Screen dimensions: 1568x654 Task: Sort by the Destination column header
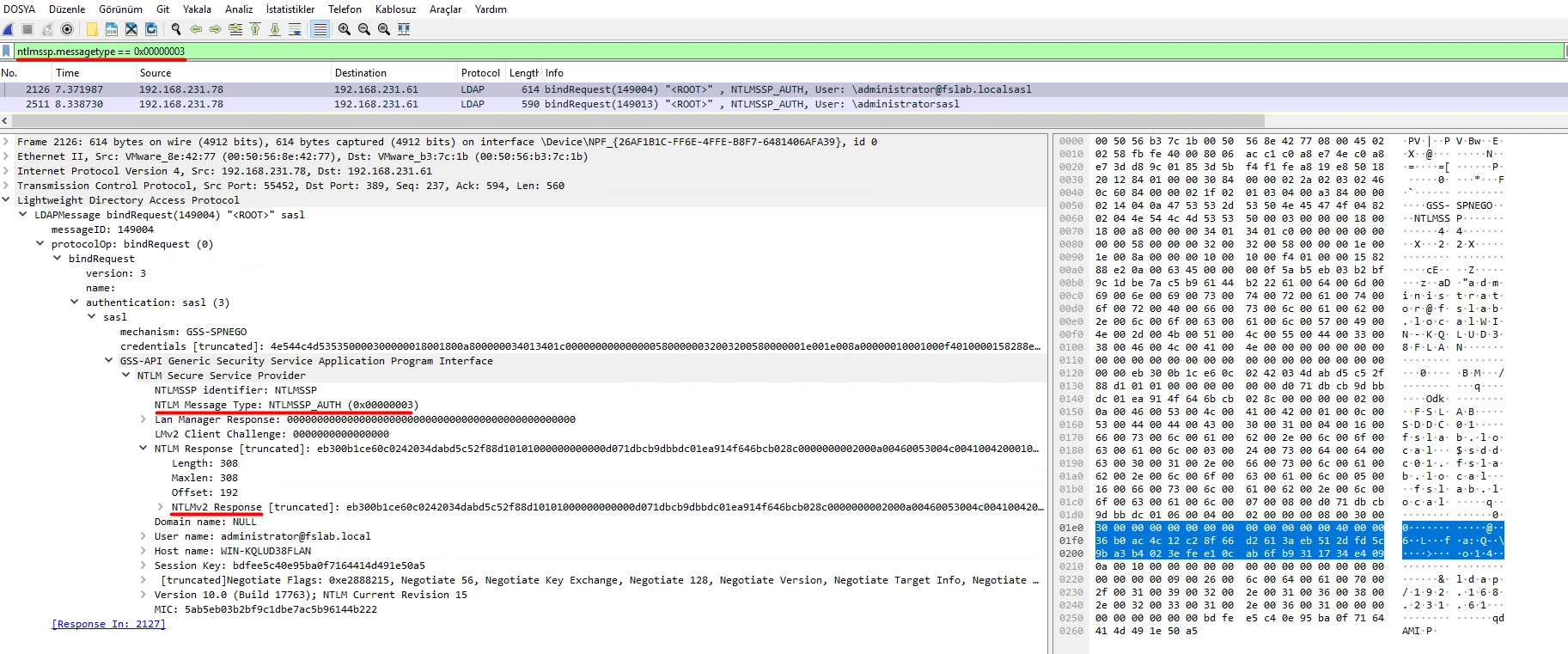pyautogui.click(x=394, y=73)
